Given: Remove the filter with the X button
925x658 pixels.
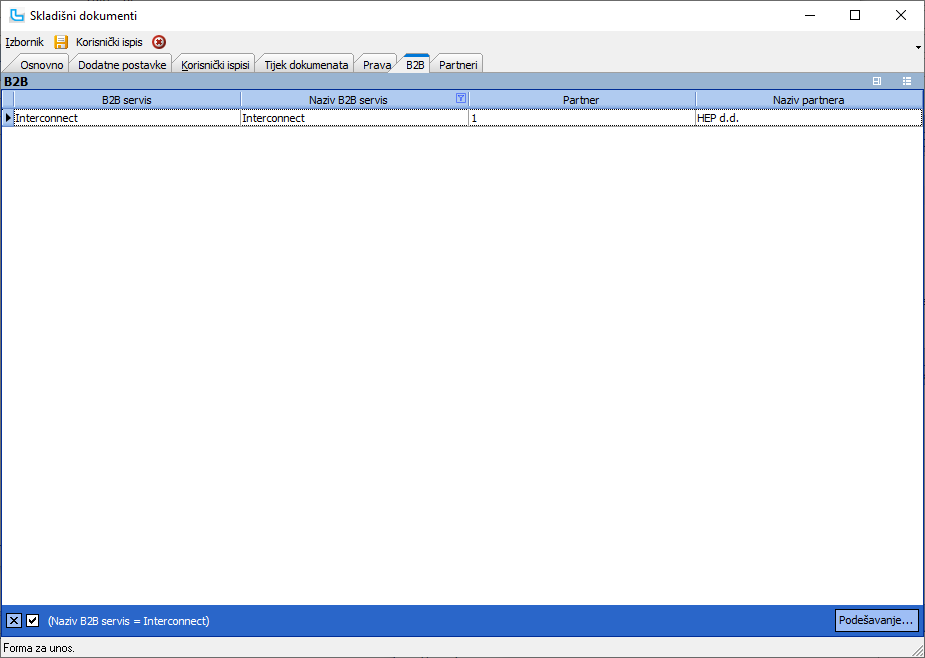Looking at the screenshot, I should 14,621.
